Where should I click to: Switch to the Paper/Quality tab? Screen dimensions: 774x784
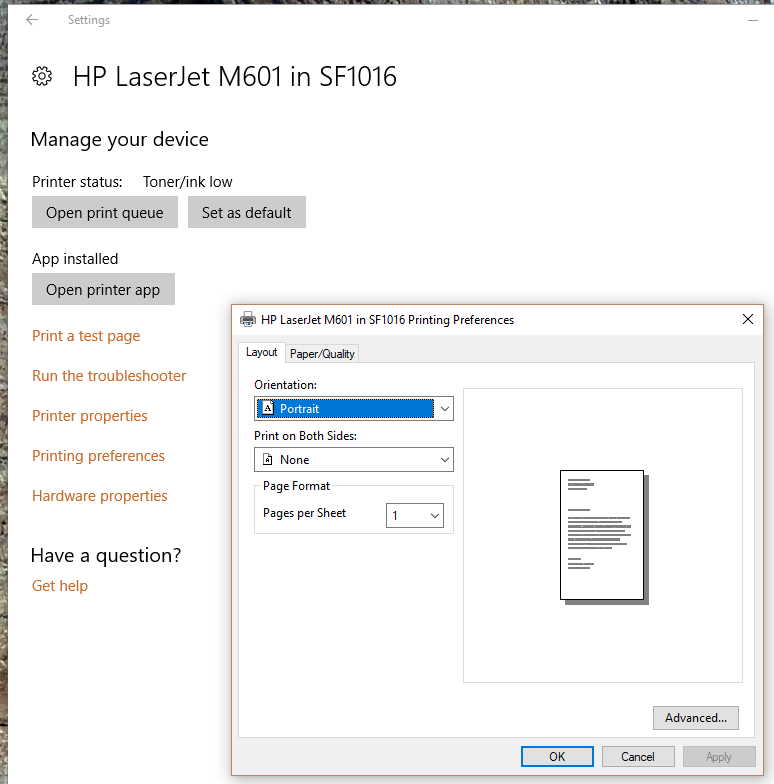[322, 354]
